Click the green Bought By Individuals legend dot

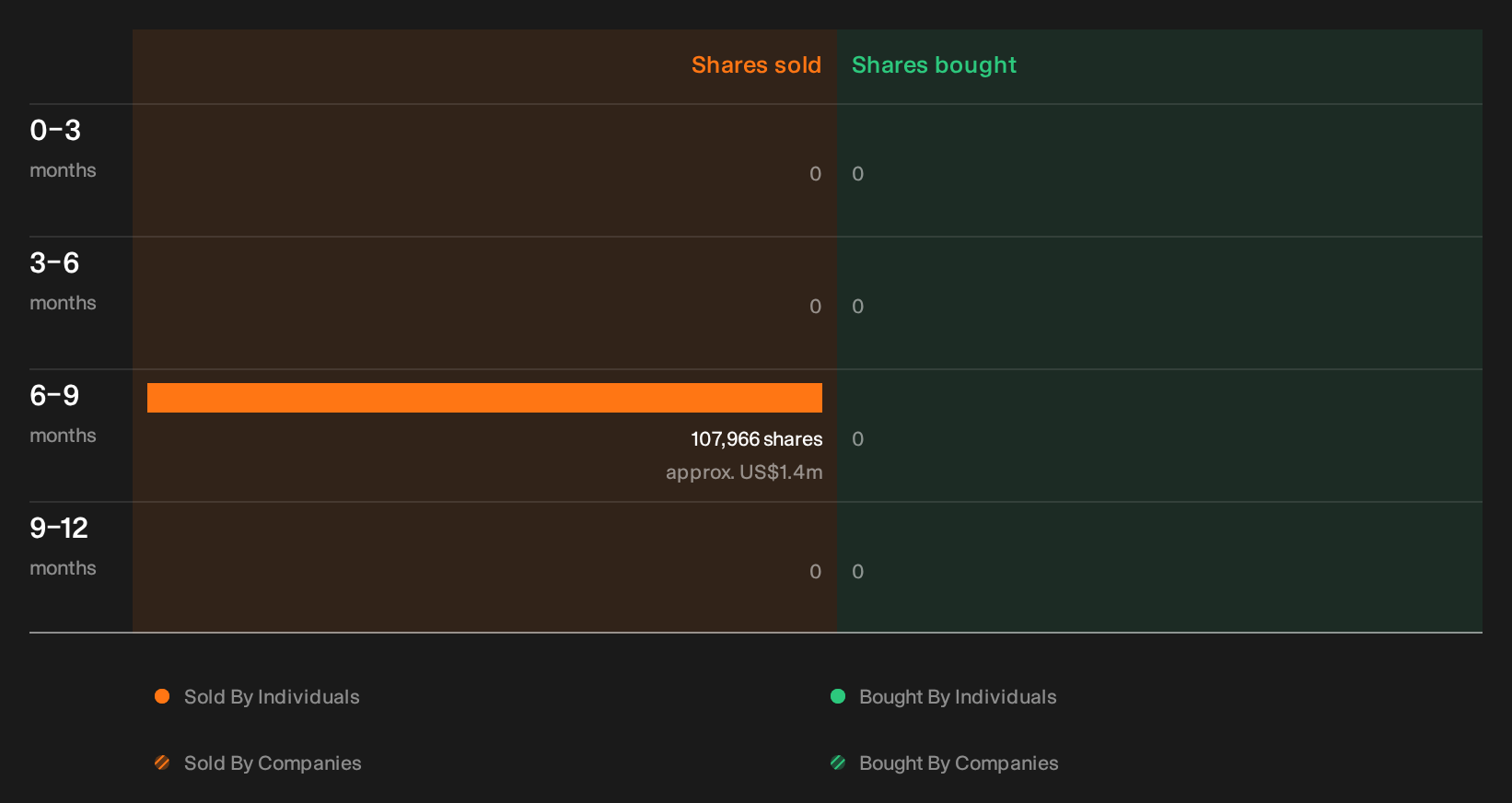[838, 696]
